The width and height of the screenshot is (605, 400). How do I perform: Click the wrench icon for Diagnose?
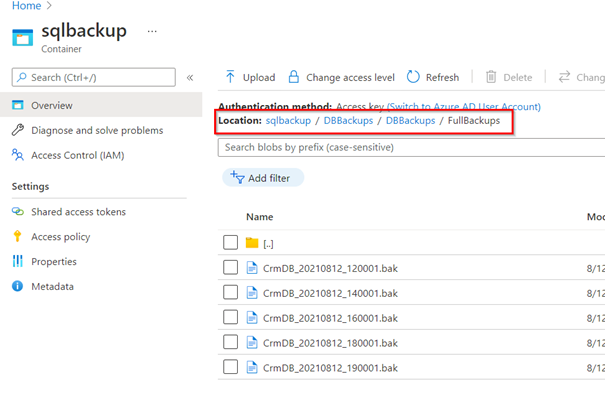click(18, 130)
